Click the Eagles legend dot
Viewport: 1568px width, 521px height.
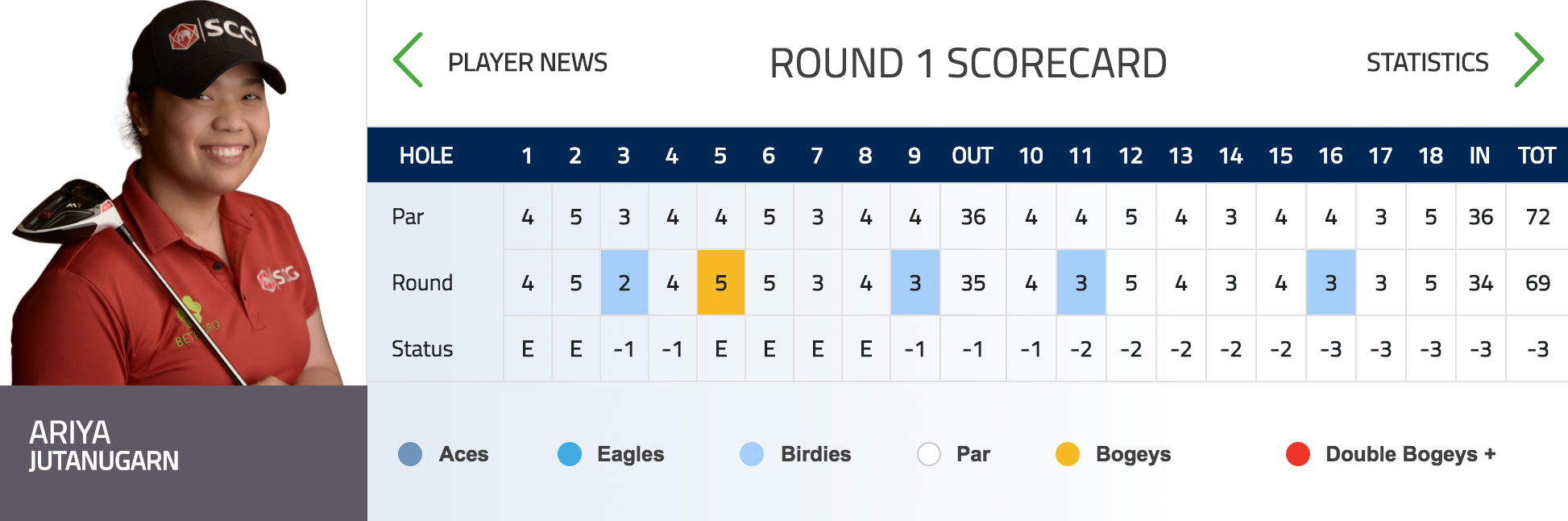(571, 454)
